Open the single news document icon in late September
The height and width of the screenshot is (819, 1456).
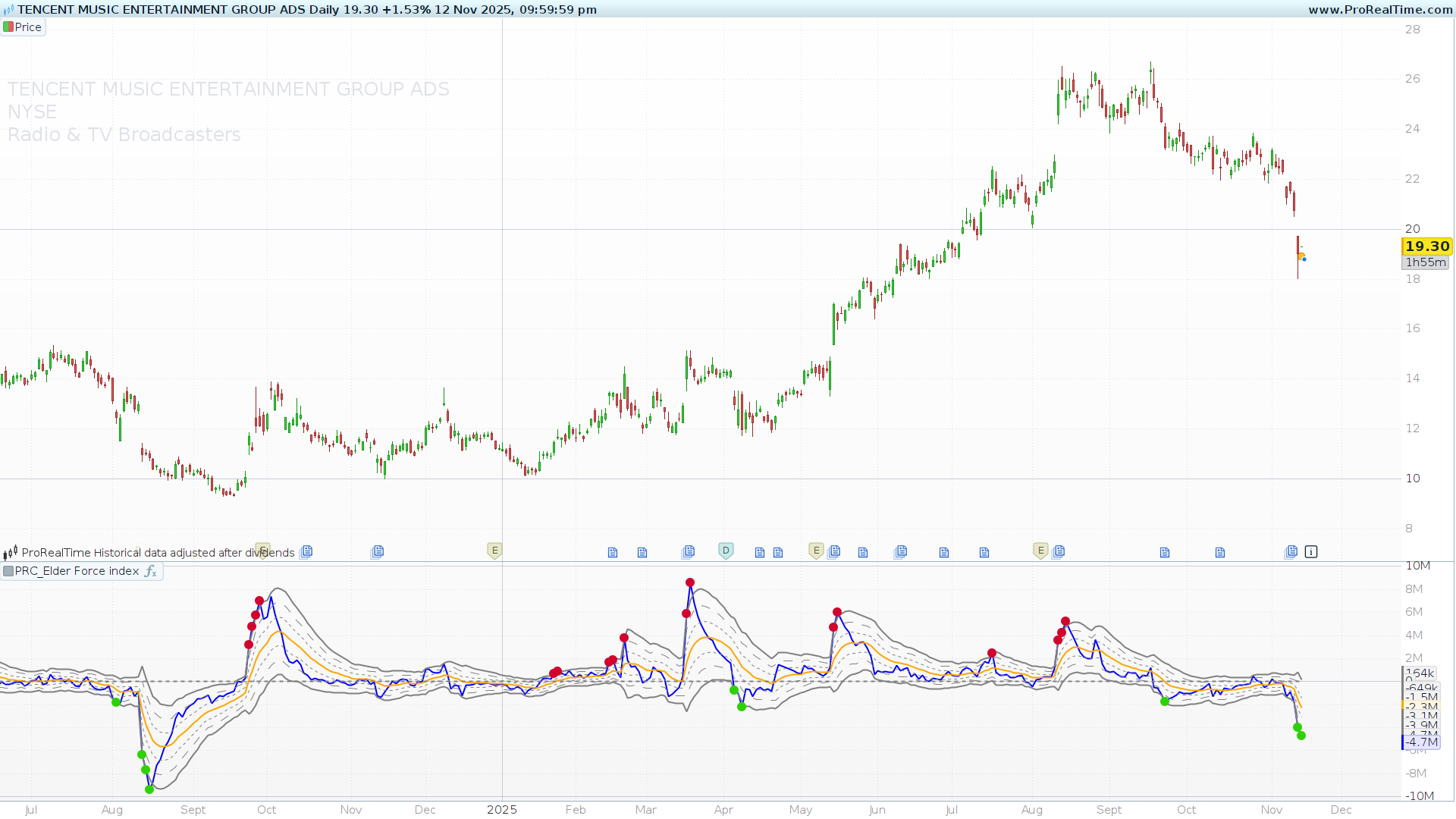[x=1165, y=553]
